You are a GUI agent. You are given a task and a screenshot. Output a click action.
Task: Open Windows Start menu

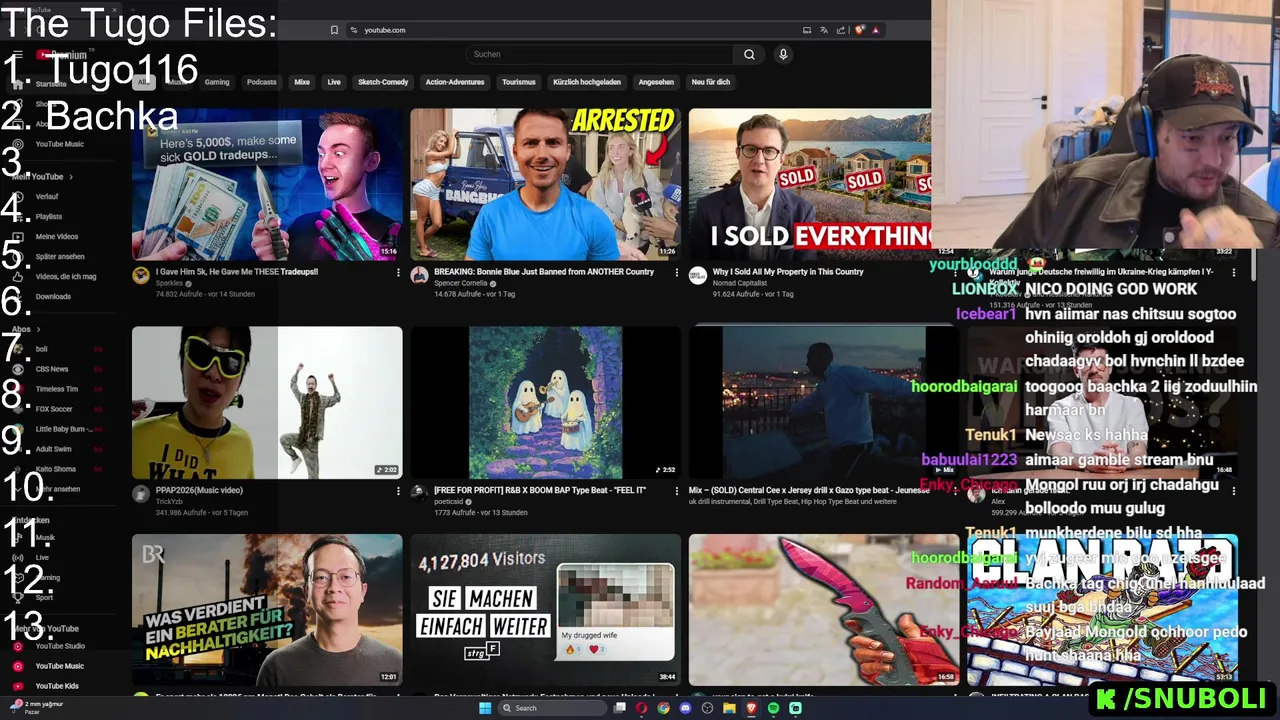click(x=485, y=708)
